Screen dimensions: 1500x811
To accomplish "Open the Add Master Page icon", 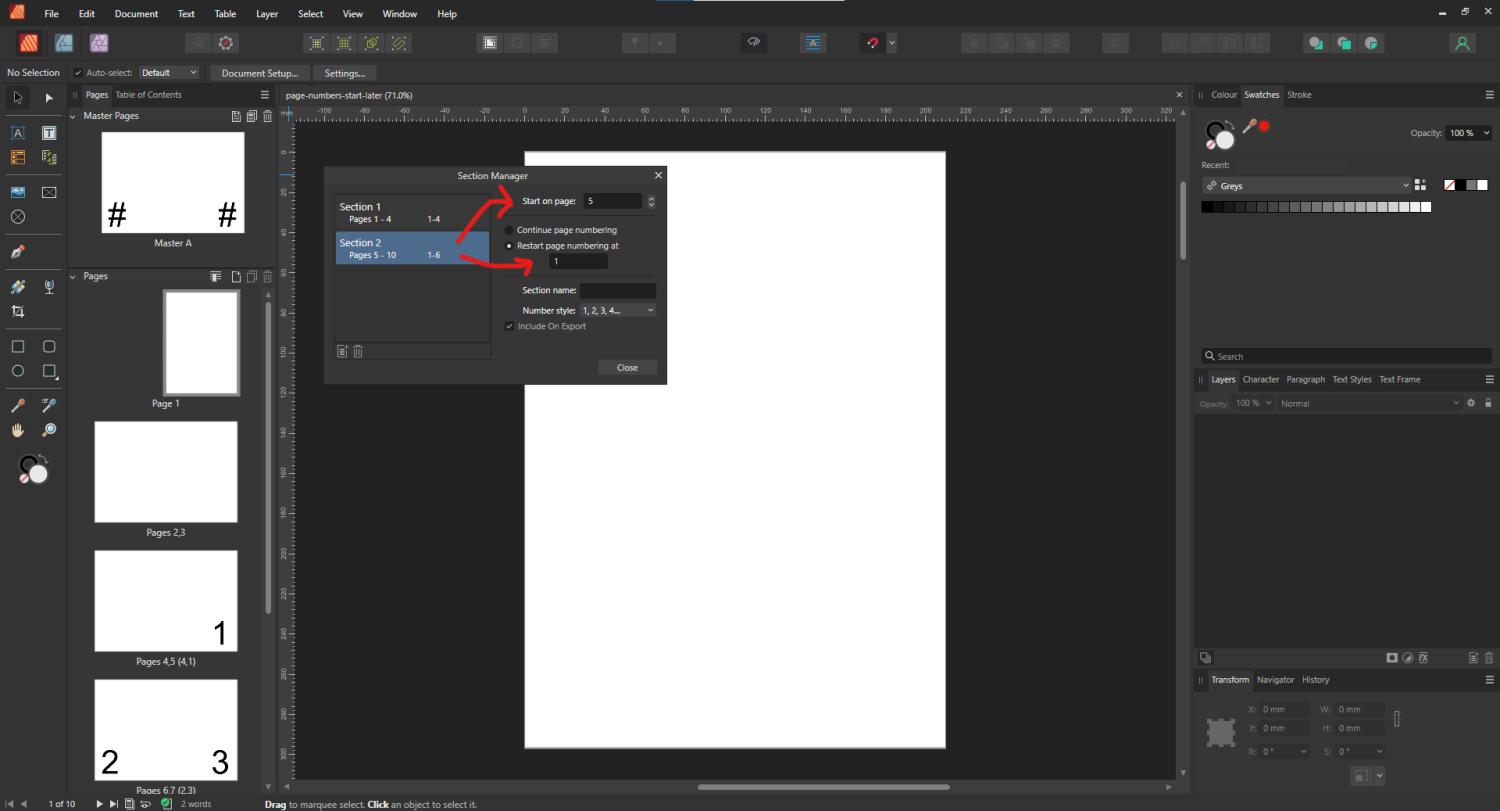I will [236, 115].
